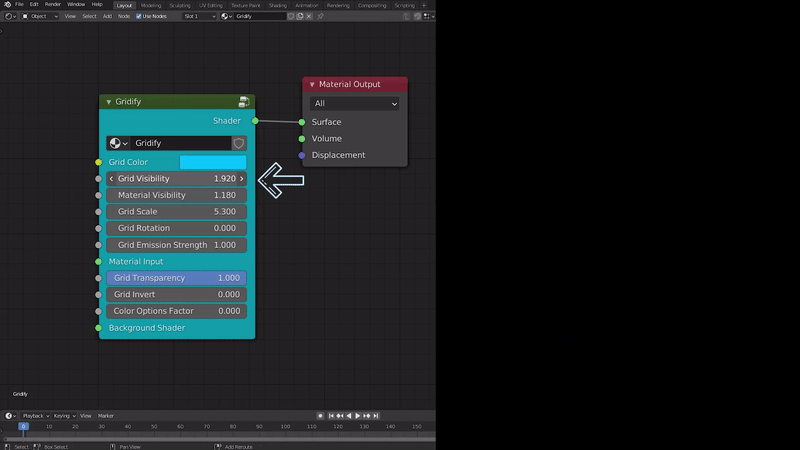Increase Grid Visibility with right arrow
The image size is (800, 450).
[242, 179]
